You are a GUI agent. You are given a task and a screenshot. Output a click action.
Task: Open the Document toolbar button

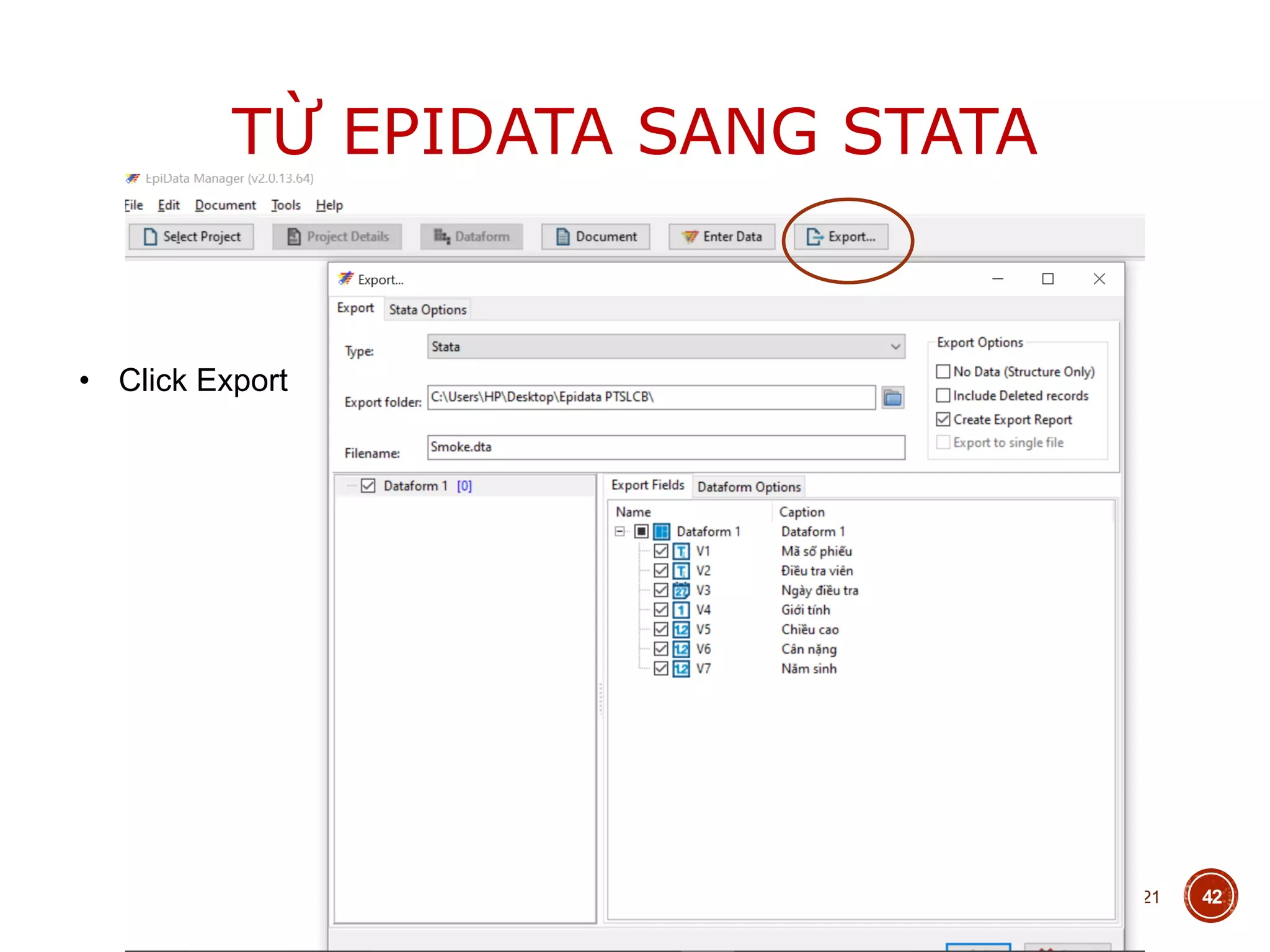point(595,237)
